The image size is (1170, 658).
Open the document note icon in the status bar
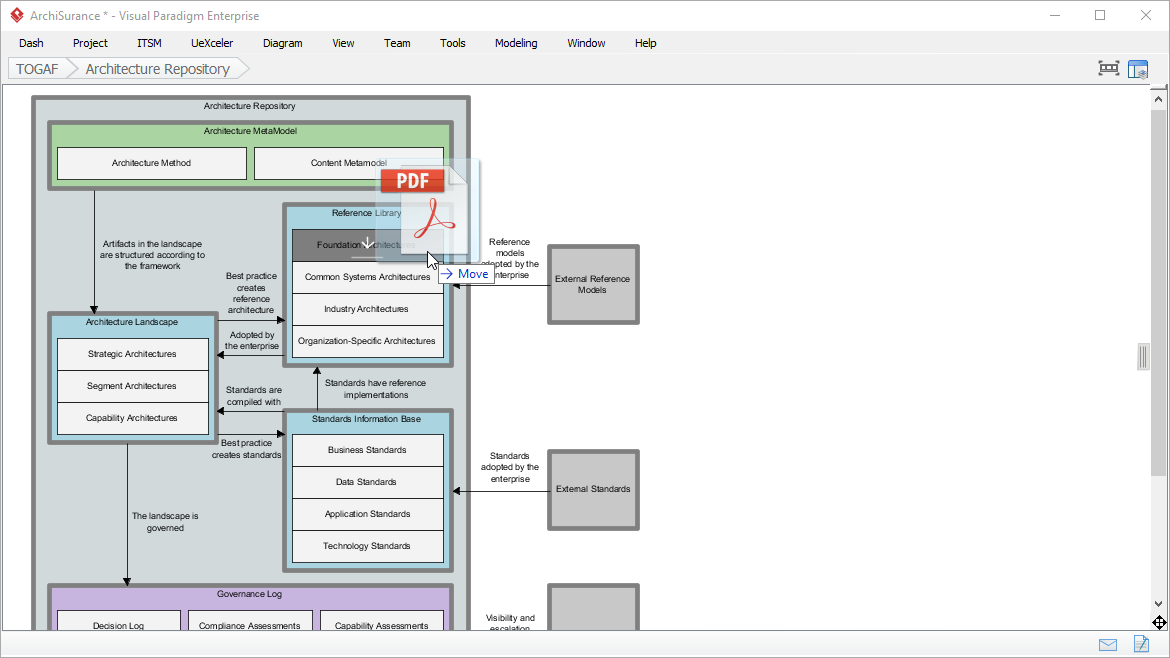(x=1141, y=643)
